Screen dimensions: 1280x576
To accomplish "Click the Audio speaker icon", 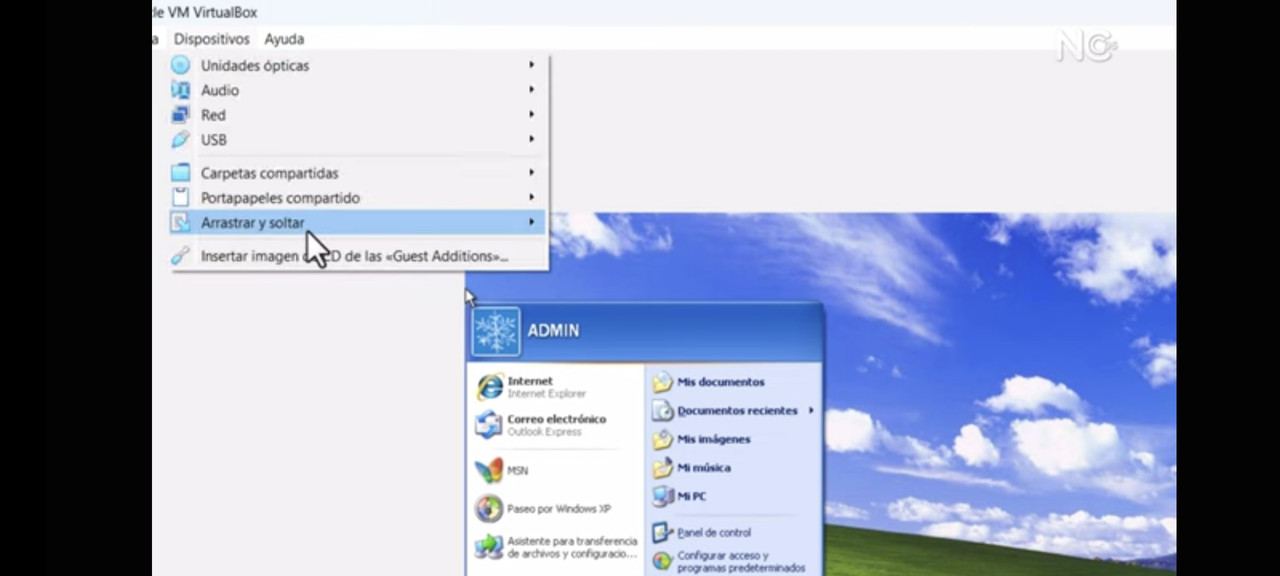I will pyautogui.click(x=180, y=90).
